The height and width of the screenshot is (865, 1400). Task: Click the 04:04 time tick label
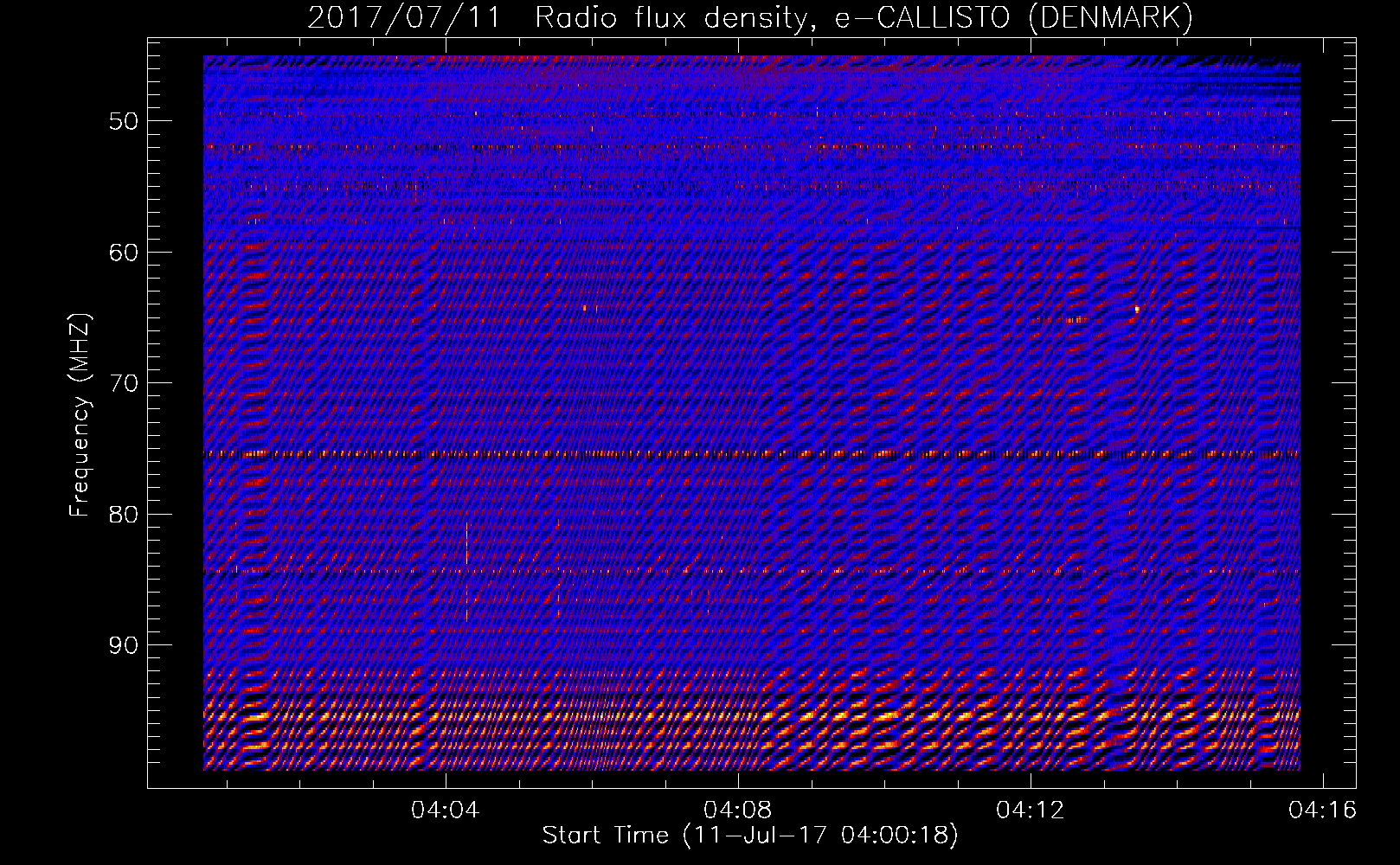click(x=446, y=811)
